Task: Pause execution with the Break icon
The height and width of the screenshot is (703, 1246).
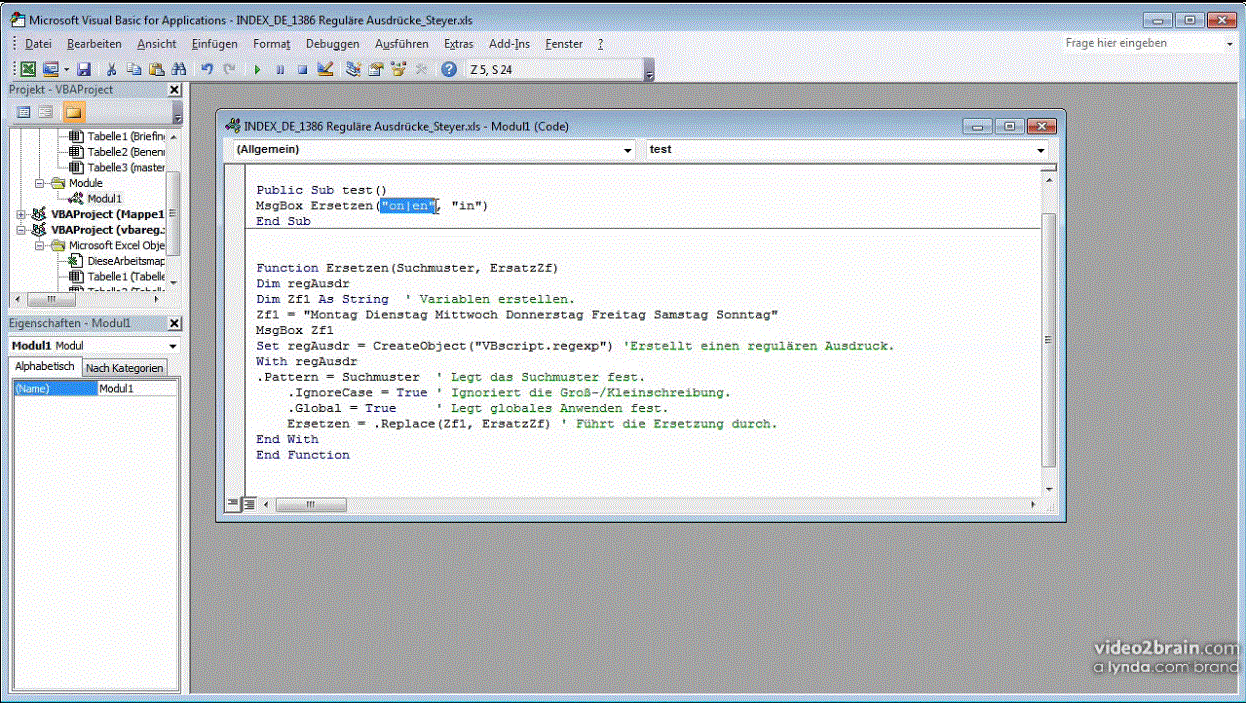Action: (x=279, y=69)
